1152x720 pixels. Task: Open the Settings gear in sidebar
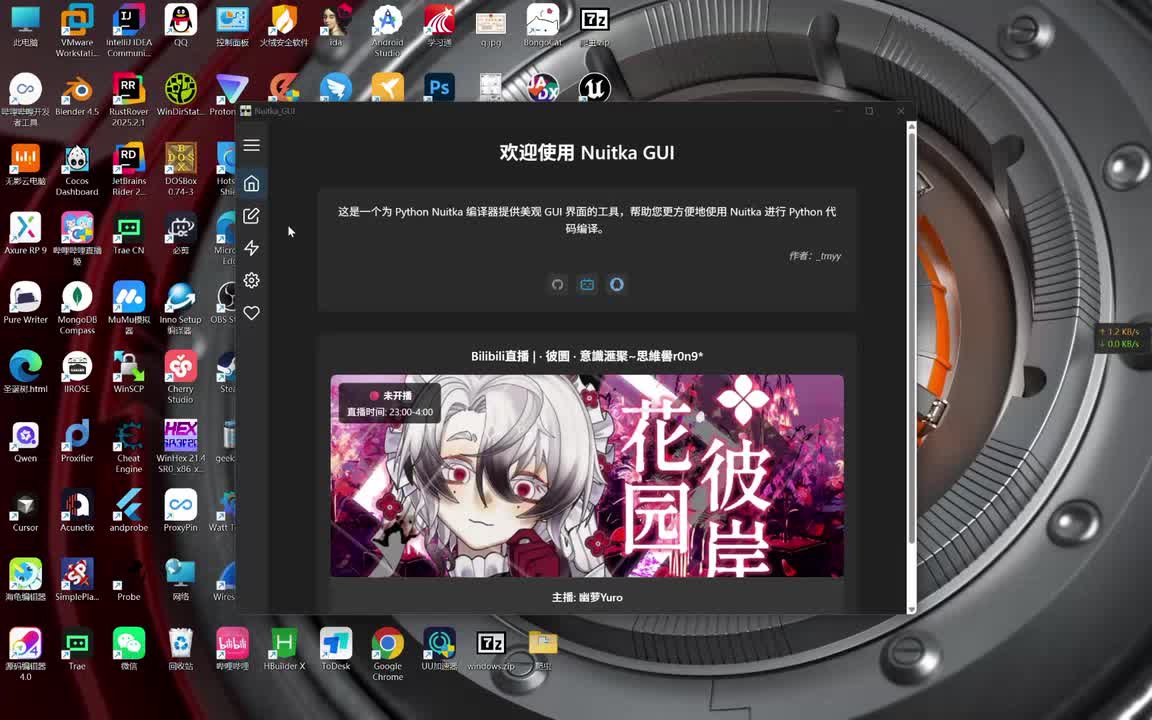click(x=251, y=280)
